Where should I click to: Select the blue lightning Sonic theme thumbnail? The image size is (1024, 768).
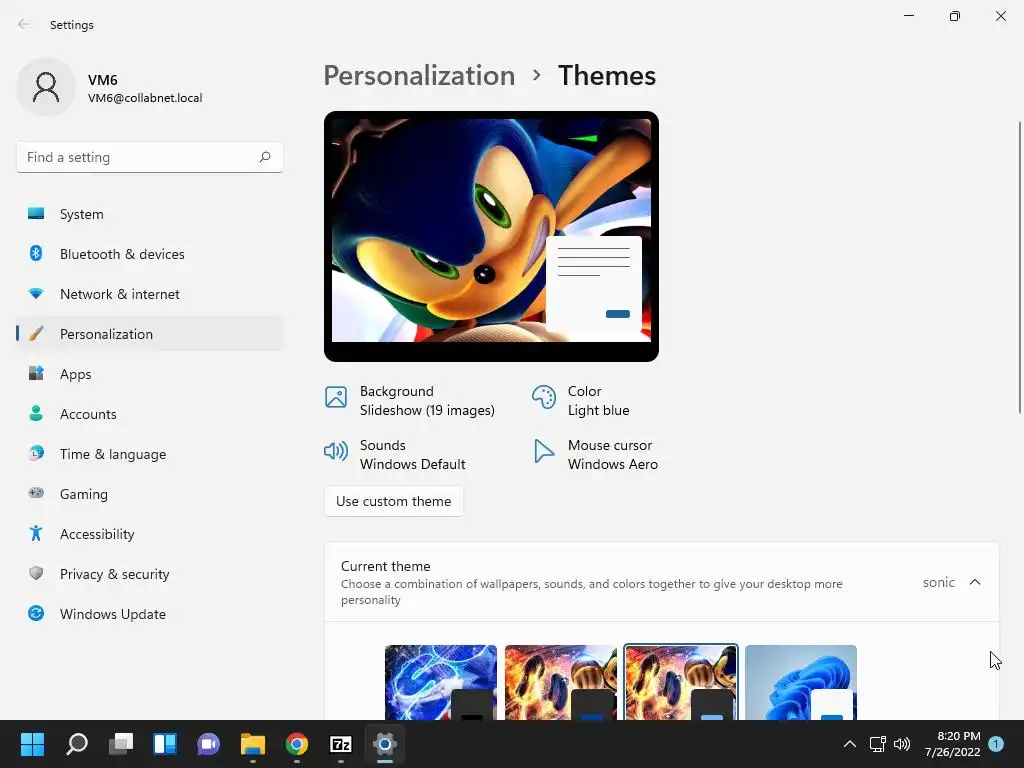[x=441, y=682]
